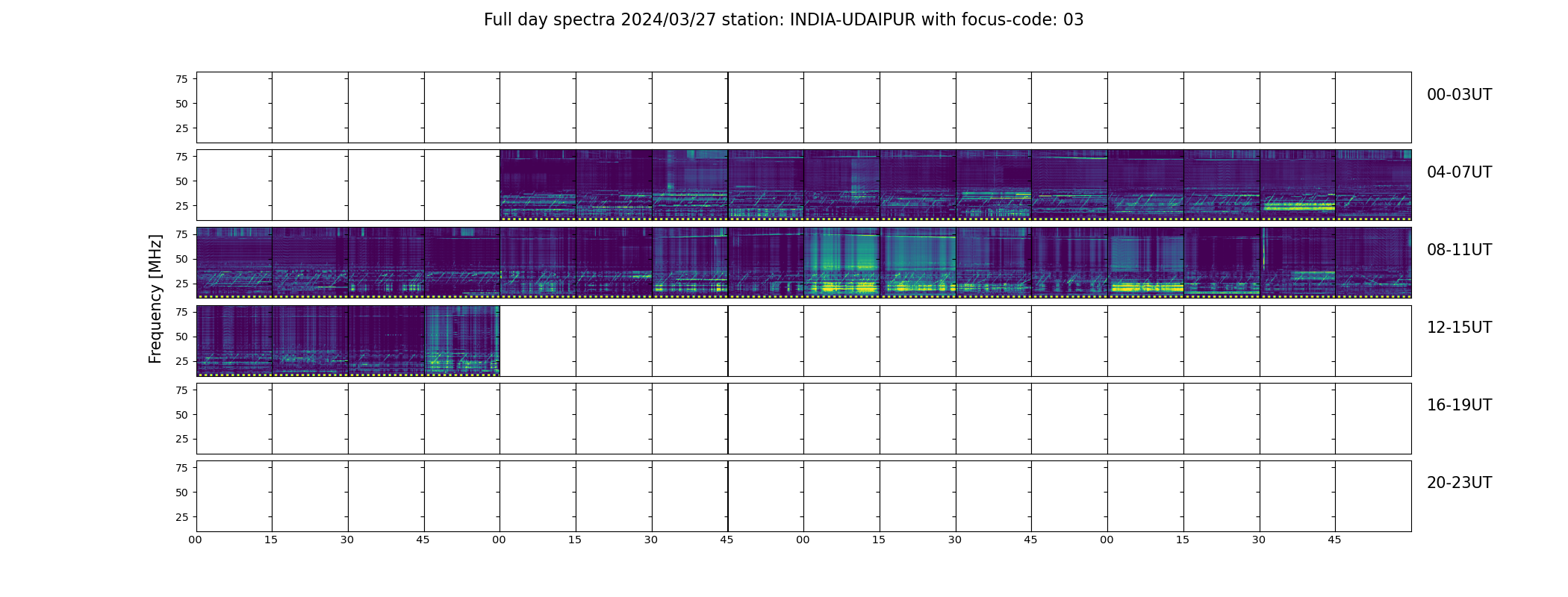Select the 12-15UT row label
Viewport: 1568px width, 597px height.
[1459, 328]
